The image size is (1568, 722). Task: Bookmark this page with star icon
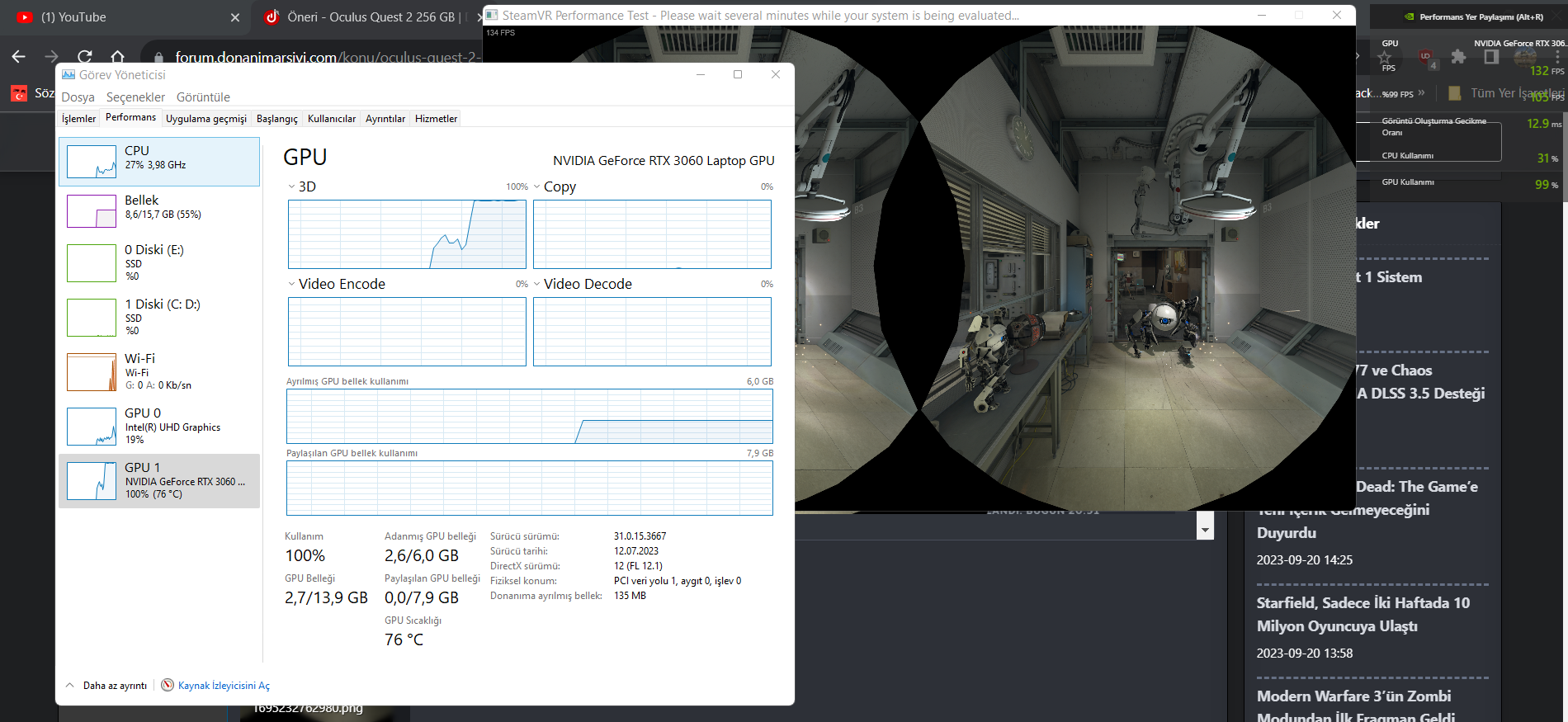click(x=1385, y=57)
